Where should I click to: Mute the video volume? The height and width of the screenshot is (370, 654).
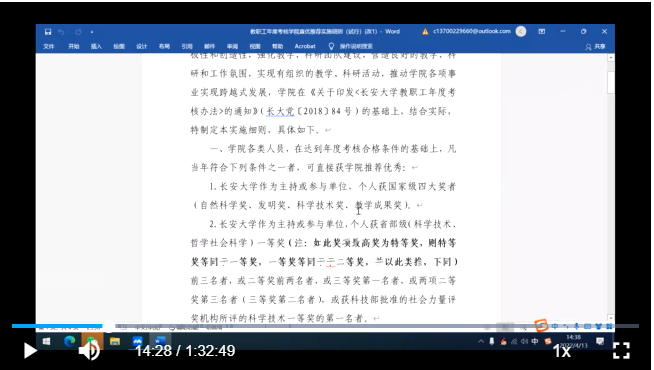pyautogui.click(x=89, y=350)
